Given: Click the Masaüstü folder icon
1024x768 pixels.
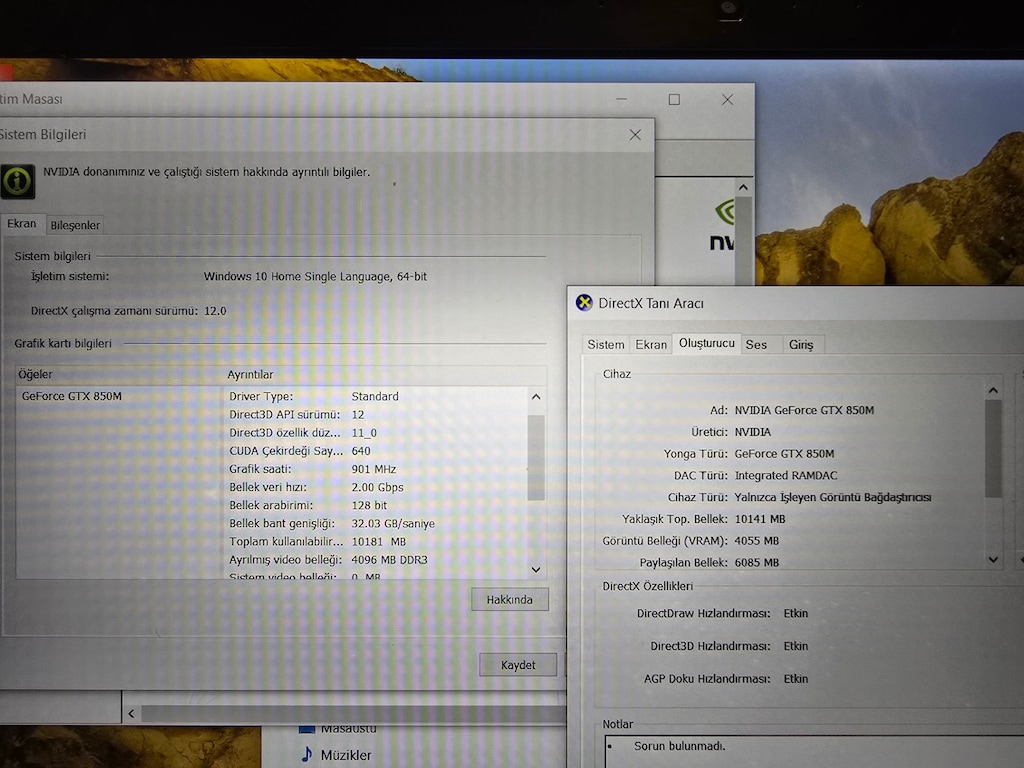Looking at the screenshot, I should [307, 728].
